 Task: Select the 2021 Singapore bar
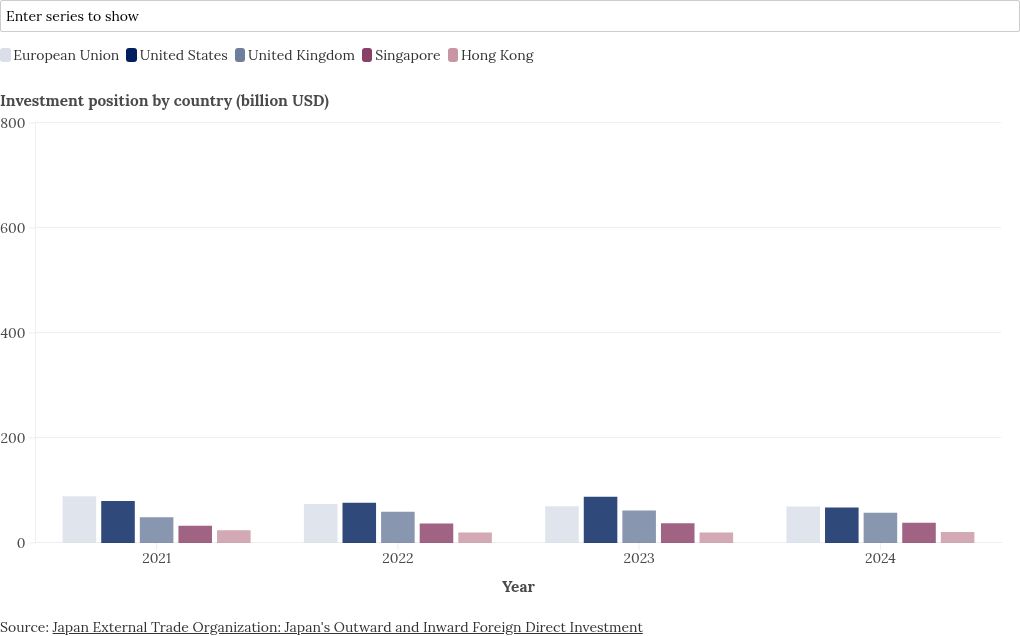[x=195, y=534]
